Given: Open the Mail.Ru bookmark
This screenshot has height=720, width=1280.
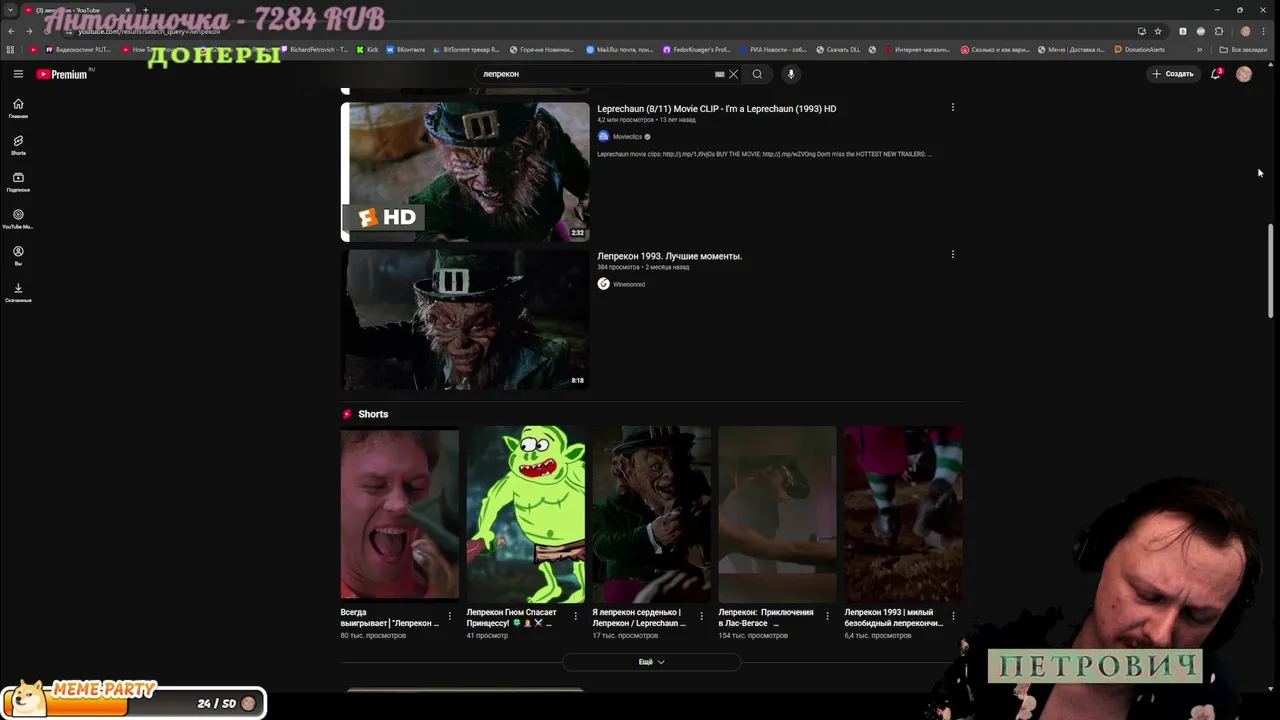Looking at the screenshot, I should [x=620, y=50].
